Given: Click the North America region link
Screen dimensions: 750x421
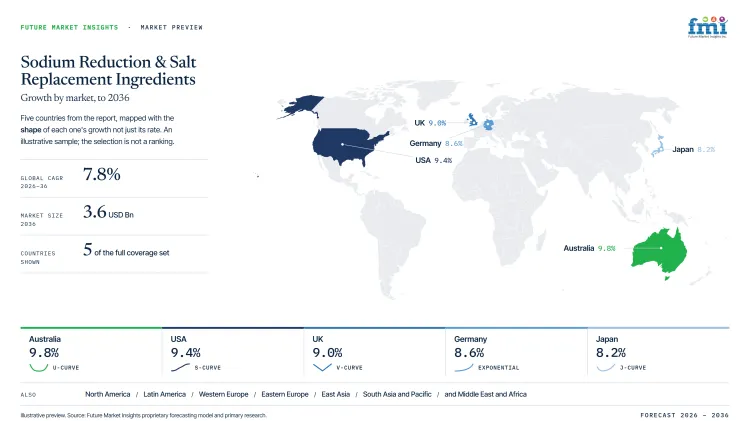Looking at the screenshot, I should click(108, 394).
